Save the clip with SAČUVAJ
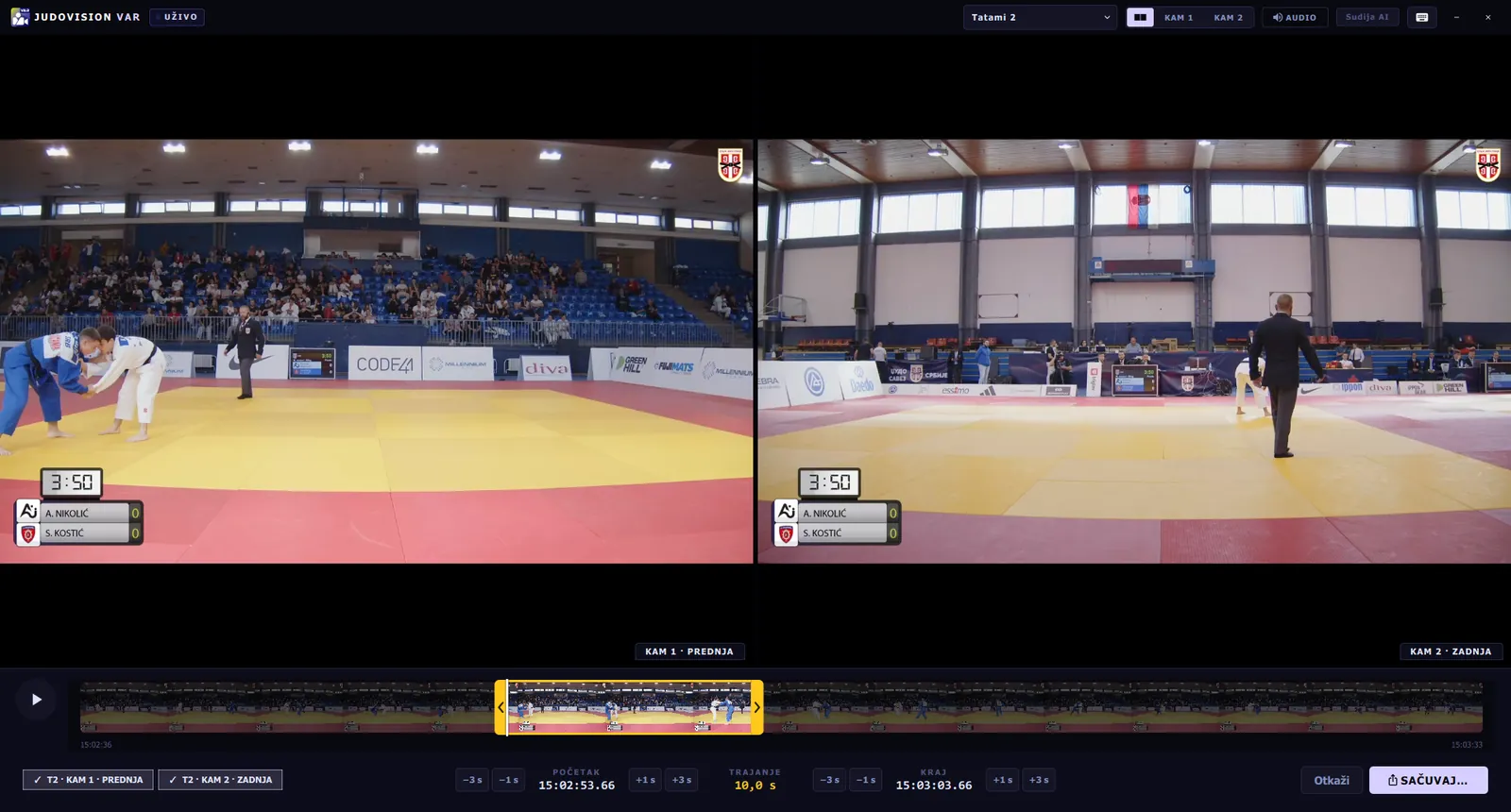 click(x=1429, y=780)
